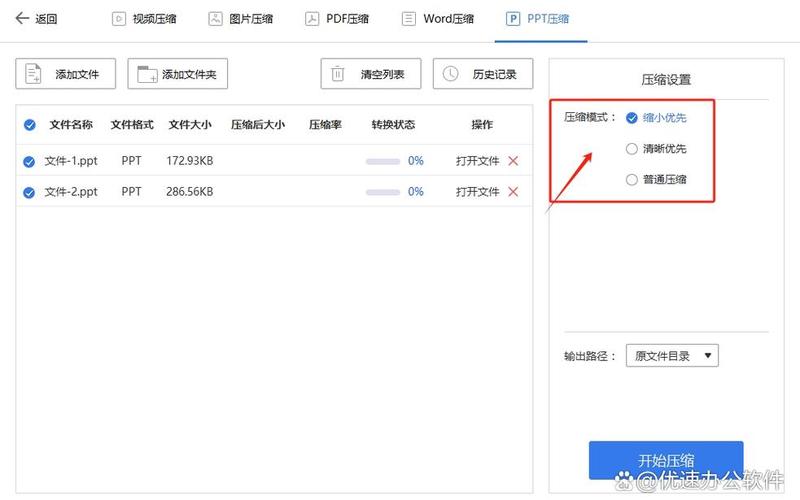This screenshot has width=800, height=500.
Task: Click the progress bar of 文件-2.ppt
Action: [x=383, y=192]
